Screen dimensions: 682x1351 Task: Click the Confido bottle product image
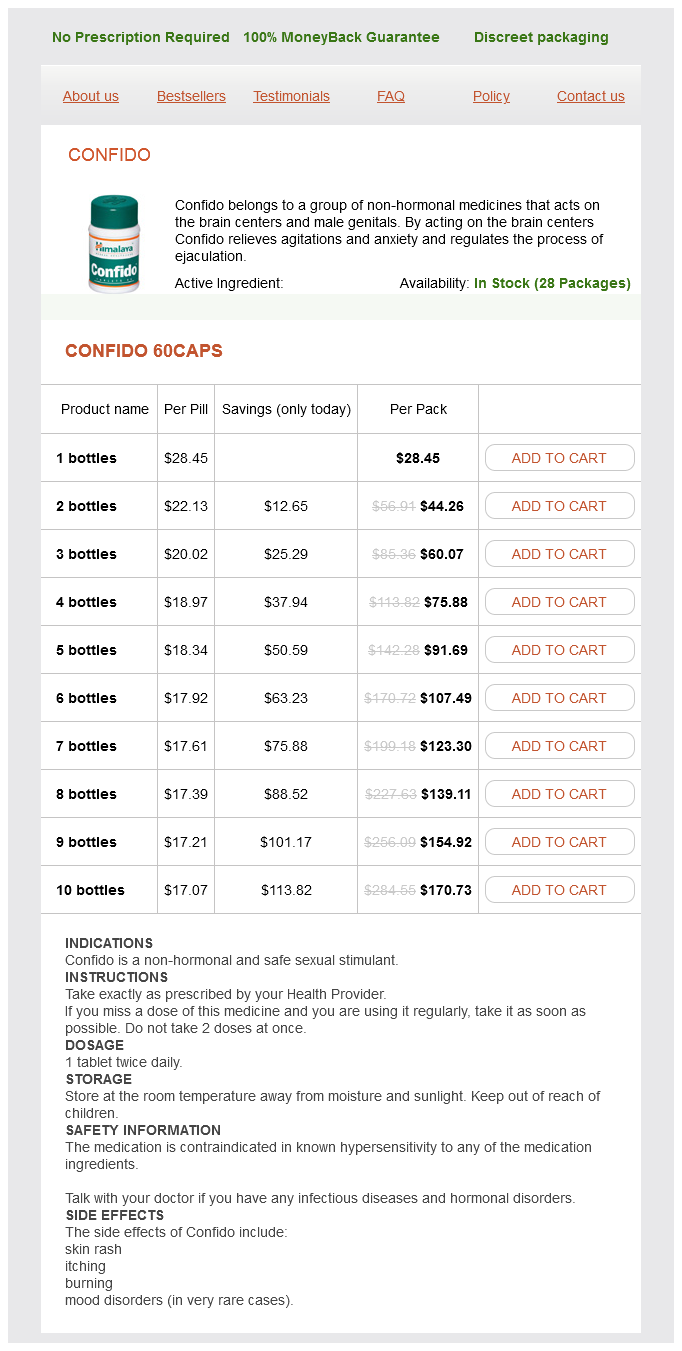pos(114,244)
